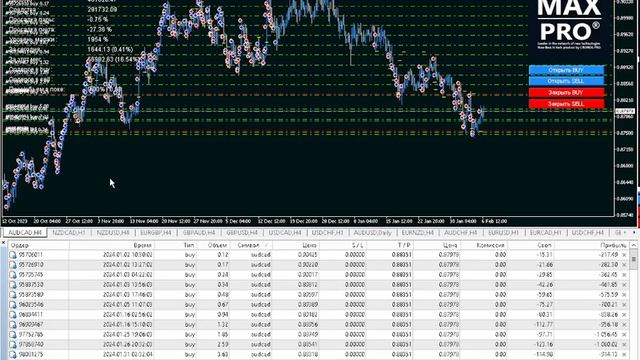Image resolution: width=640 pixels, height=360 pixels.
Task: Click the order icon of the 0.94 lot row
Action: 13,315
